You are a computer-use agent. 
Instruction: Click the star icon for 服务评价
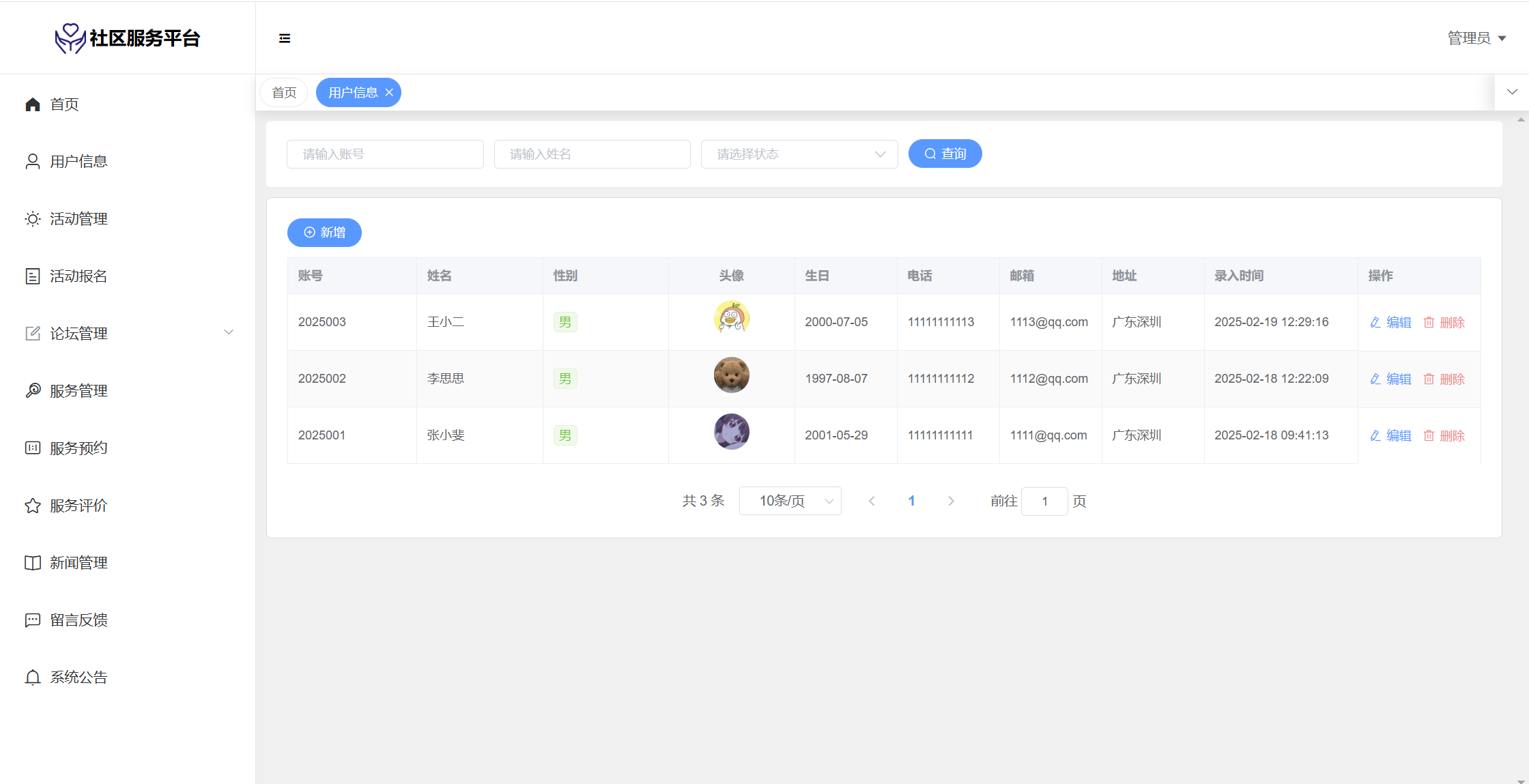(33, 506)
